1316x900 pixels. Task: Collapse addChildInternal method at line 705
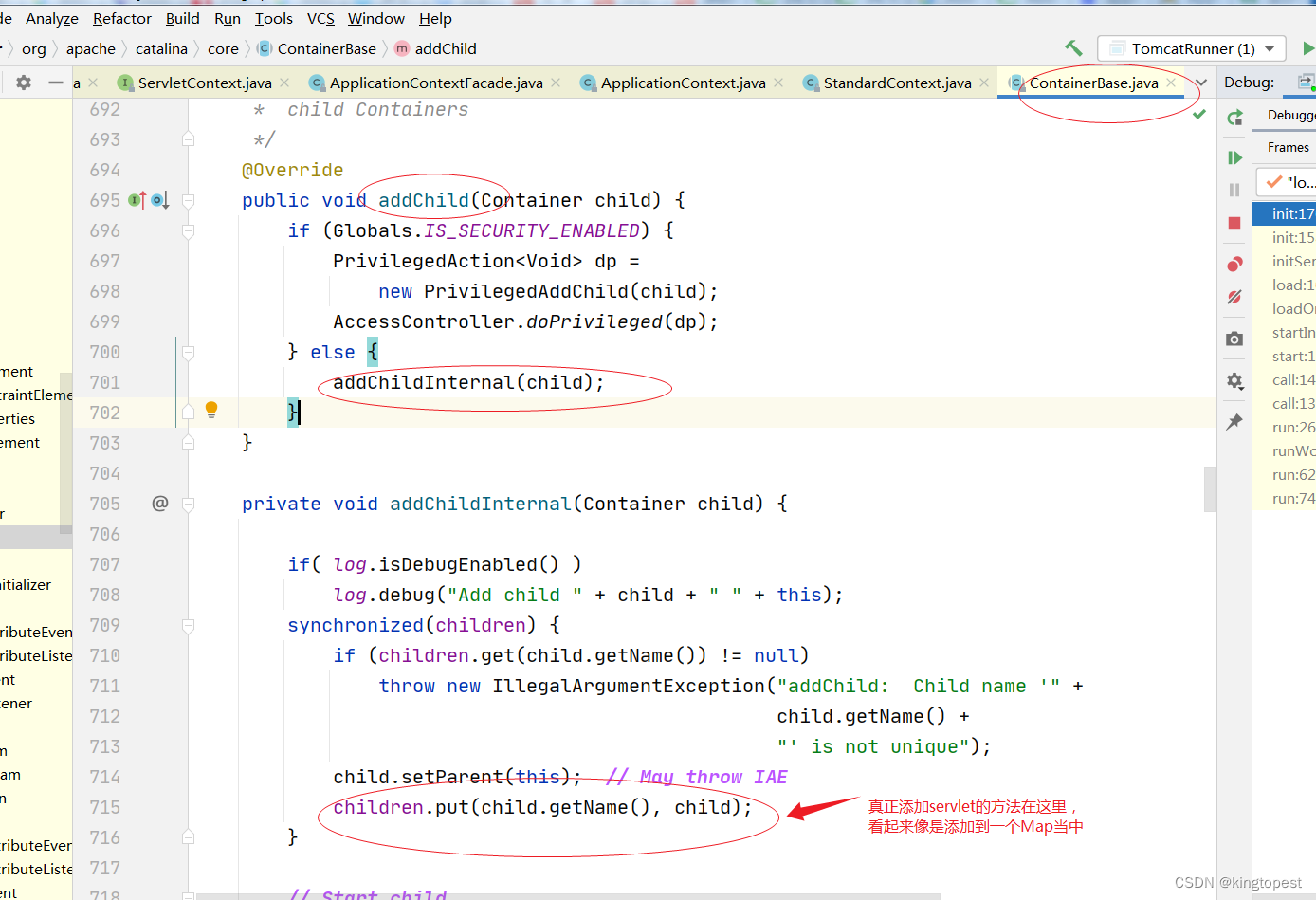point(188,504)
